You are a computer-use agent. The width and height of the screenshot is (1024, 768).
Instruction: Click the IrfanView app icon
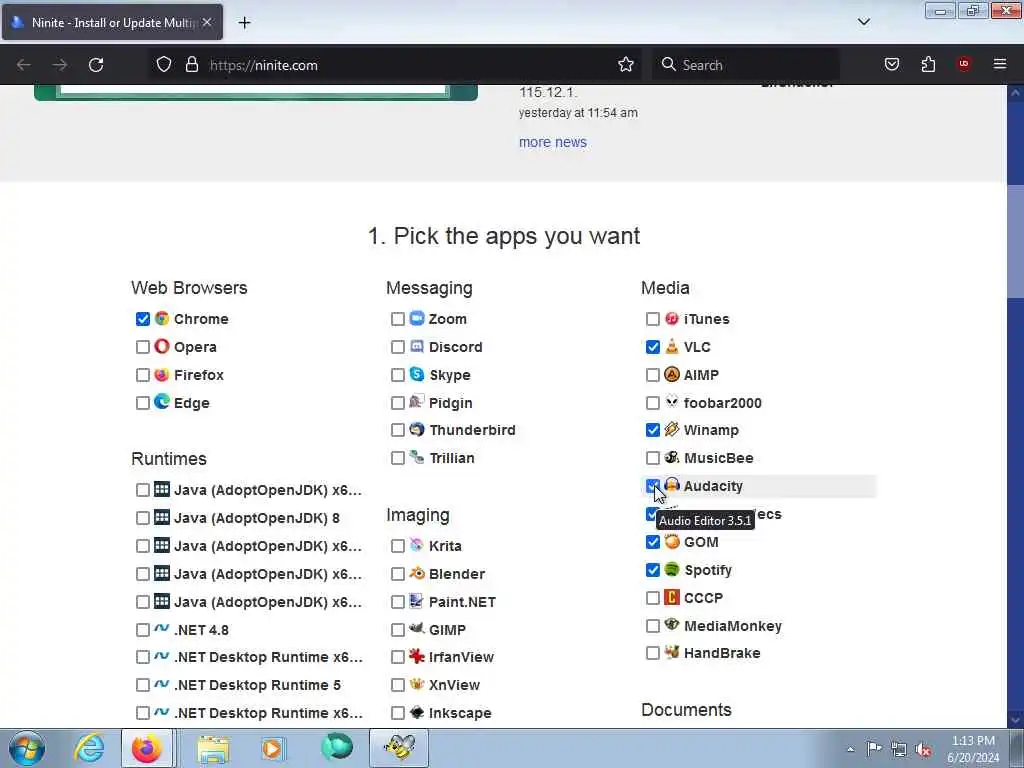click(x=417, y=656)
